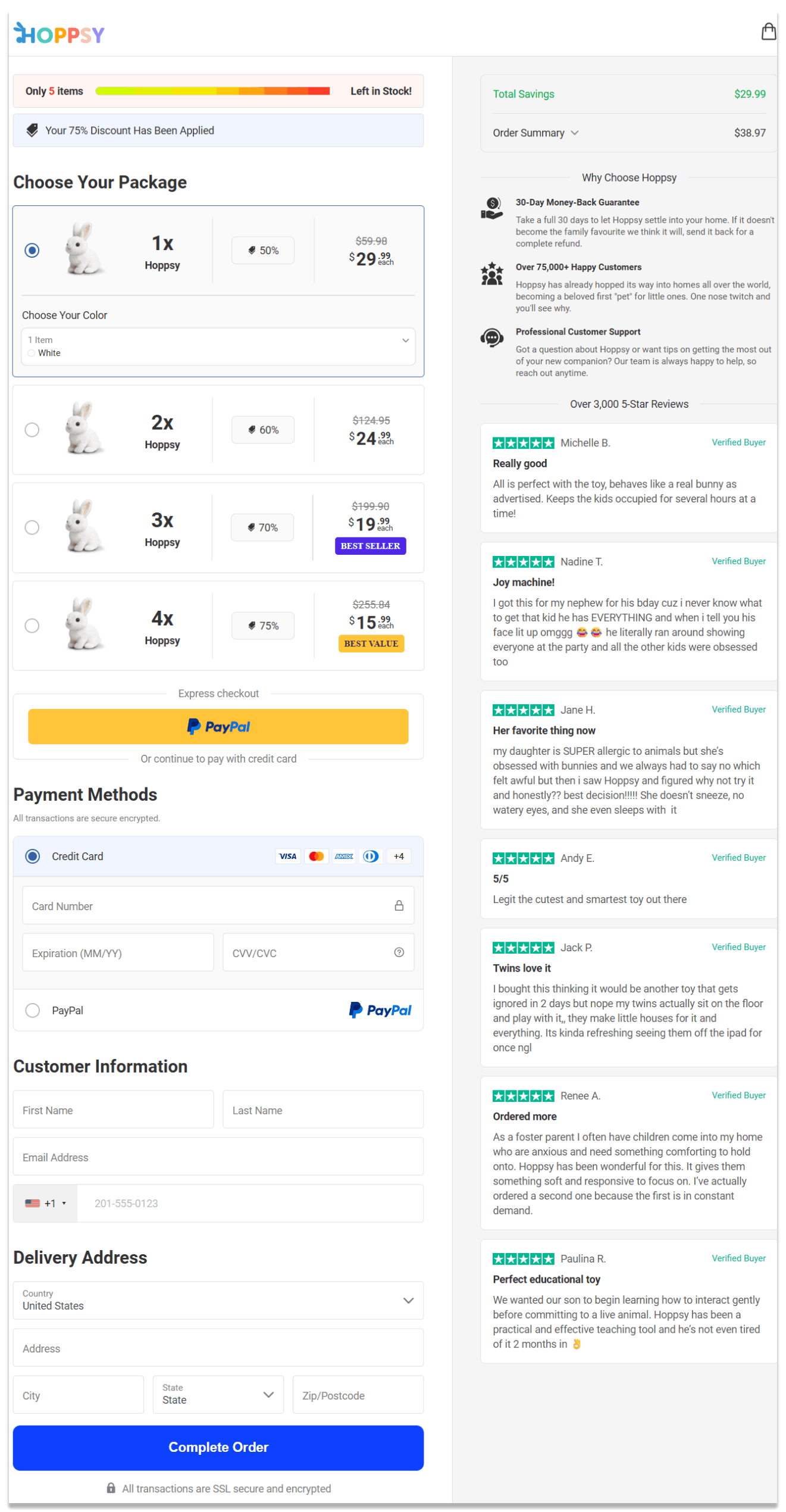This screenshot has width=786, height=1512.
Task: Click the yellow PayPal express checkout button
Action: [x=218, y=726]
